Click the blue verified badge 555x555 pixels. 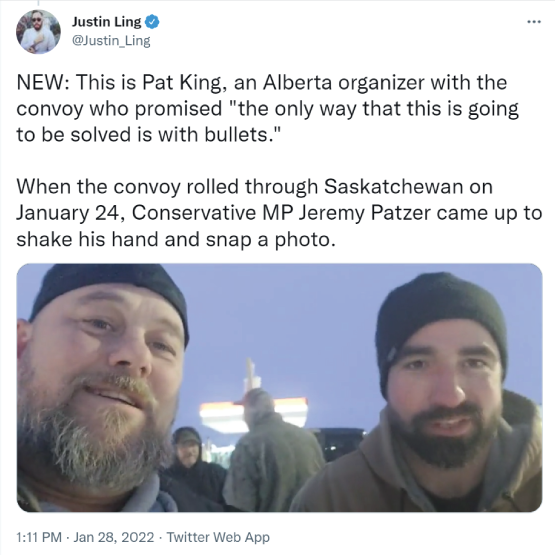[x=152, y=22]
